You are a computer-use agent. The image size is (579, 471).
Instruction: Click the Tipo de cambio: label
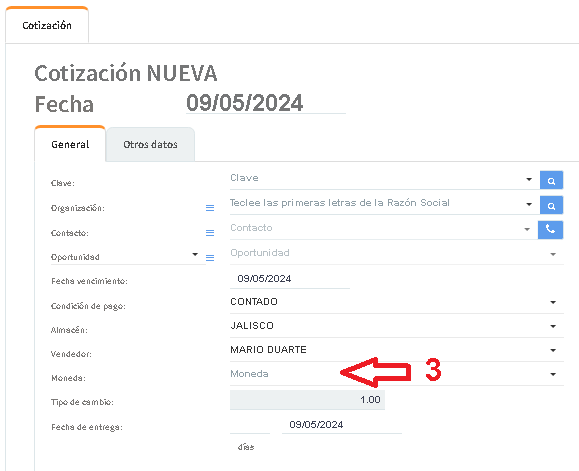[82, 402]
